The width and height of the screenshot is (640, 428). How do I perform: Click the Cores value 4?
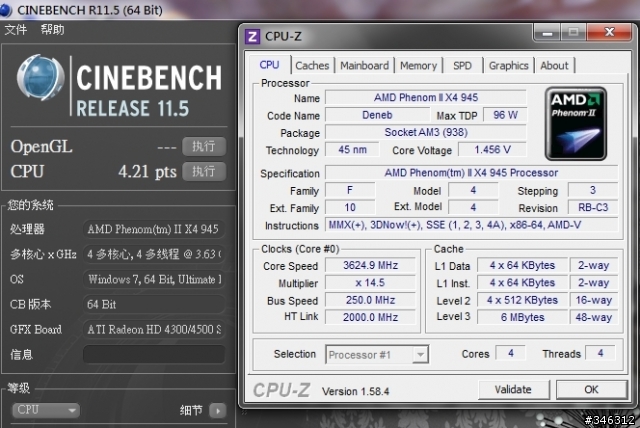click(511, 353)
